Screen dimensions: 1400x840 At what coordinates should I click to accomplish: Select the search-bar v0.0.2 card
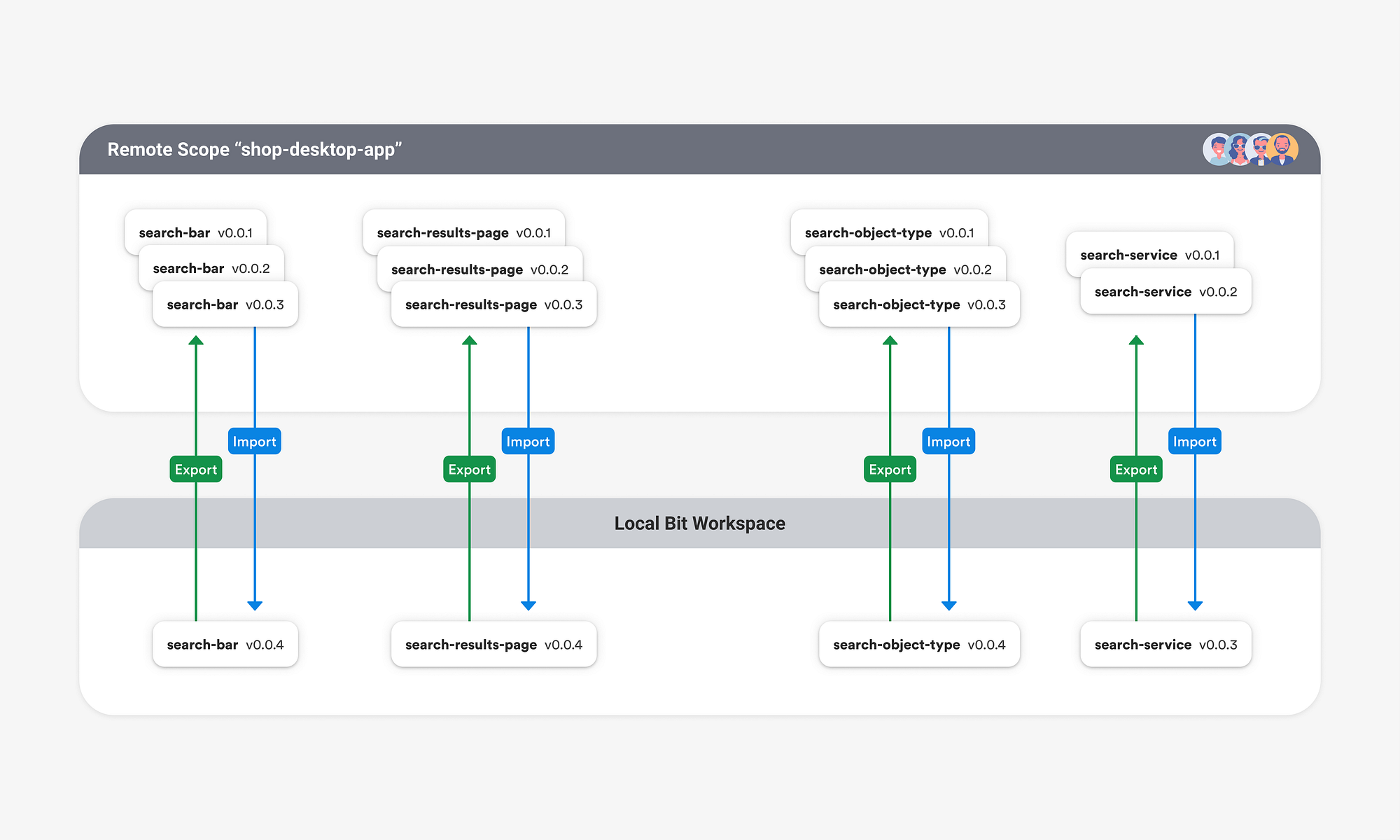tap(211, 268)
